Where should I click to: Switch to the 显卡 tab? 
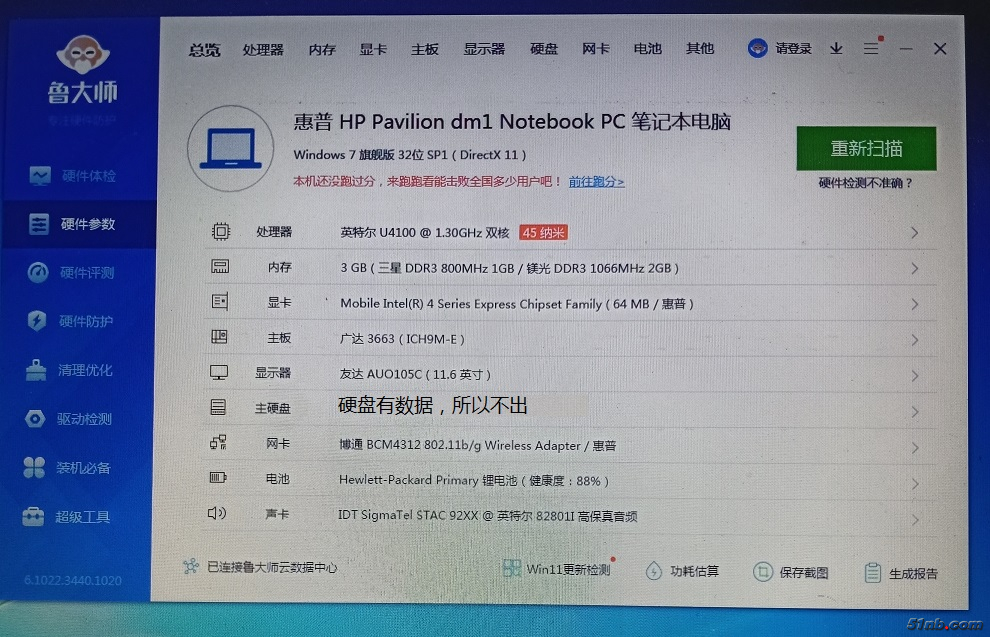tap(373, 49)
